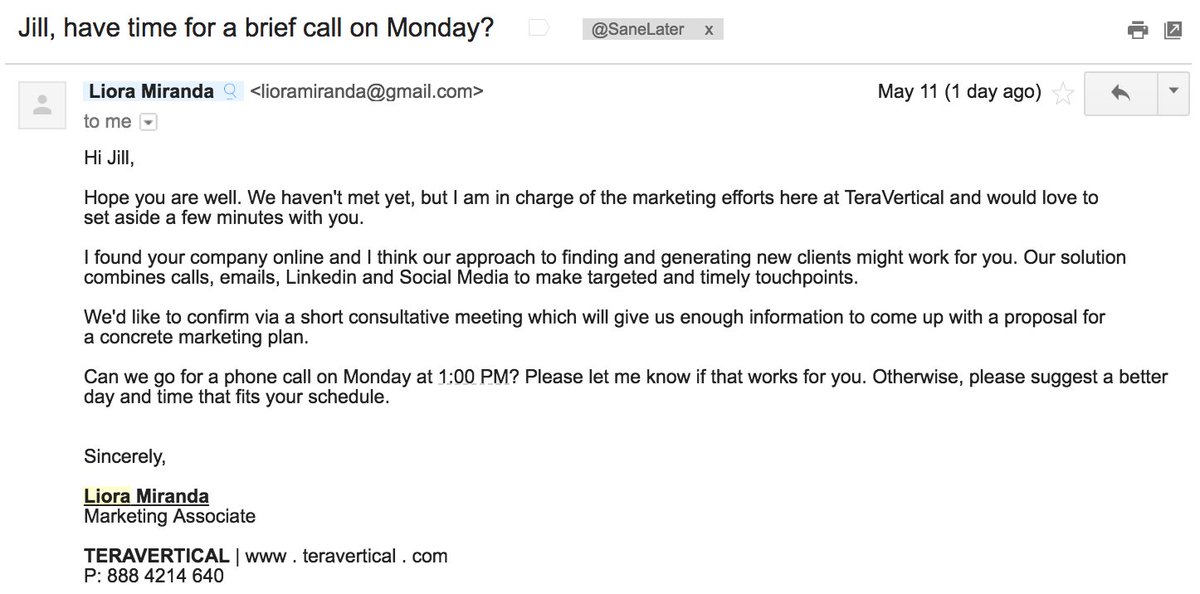Click the sender's avatar placeholder image

point(42,104)
